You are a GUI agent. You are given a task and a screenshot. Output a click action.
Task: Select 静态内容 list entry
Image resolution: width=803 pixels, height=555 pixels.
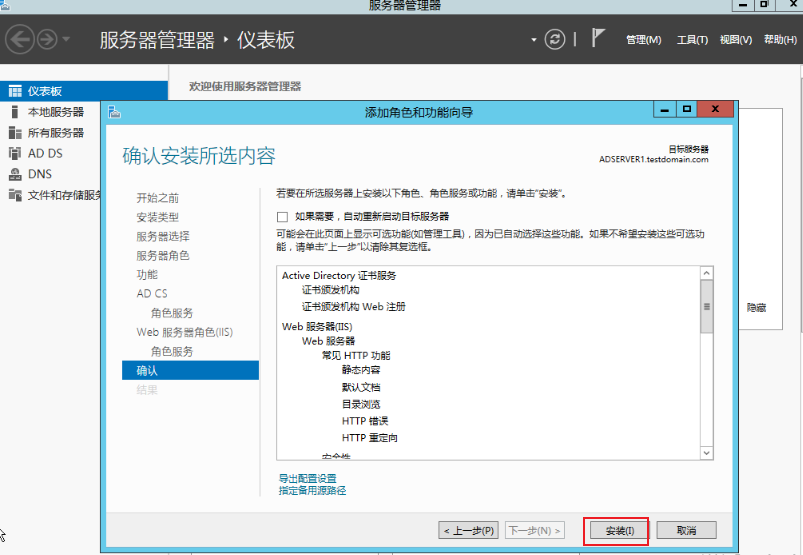[x=361, y=370]
